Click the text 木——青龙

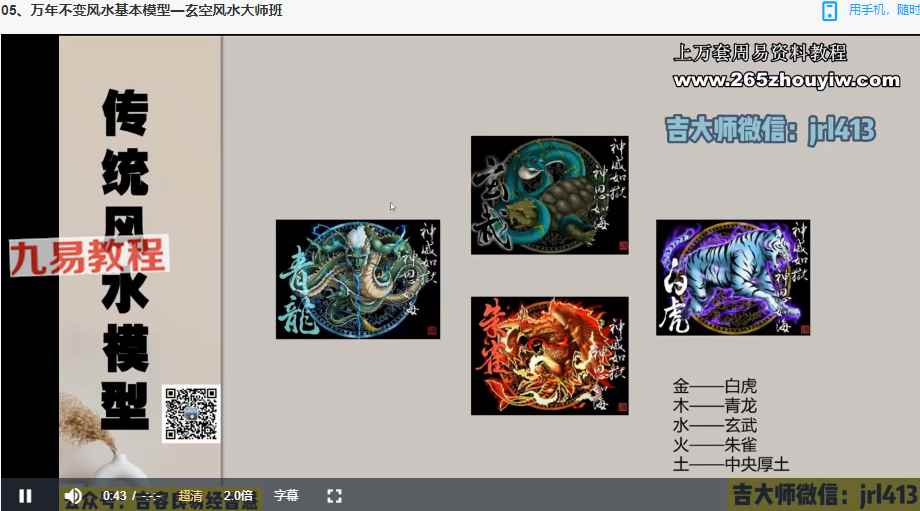click(x=715, y=405)
